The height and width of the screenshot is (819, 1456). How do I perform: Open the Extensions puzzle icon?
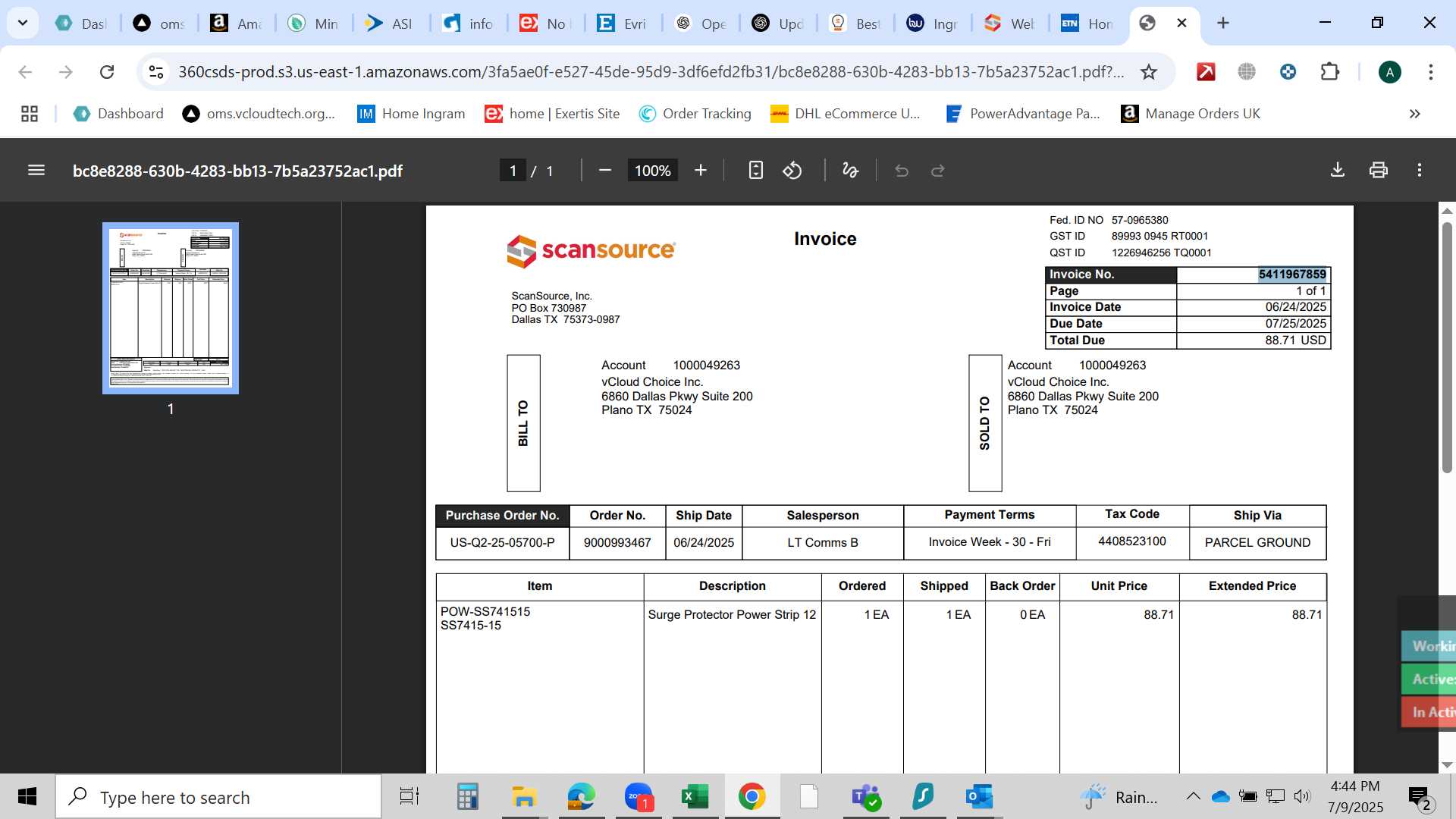point(1329,72)
